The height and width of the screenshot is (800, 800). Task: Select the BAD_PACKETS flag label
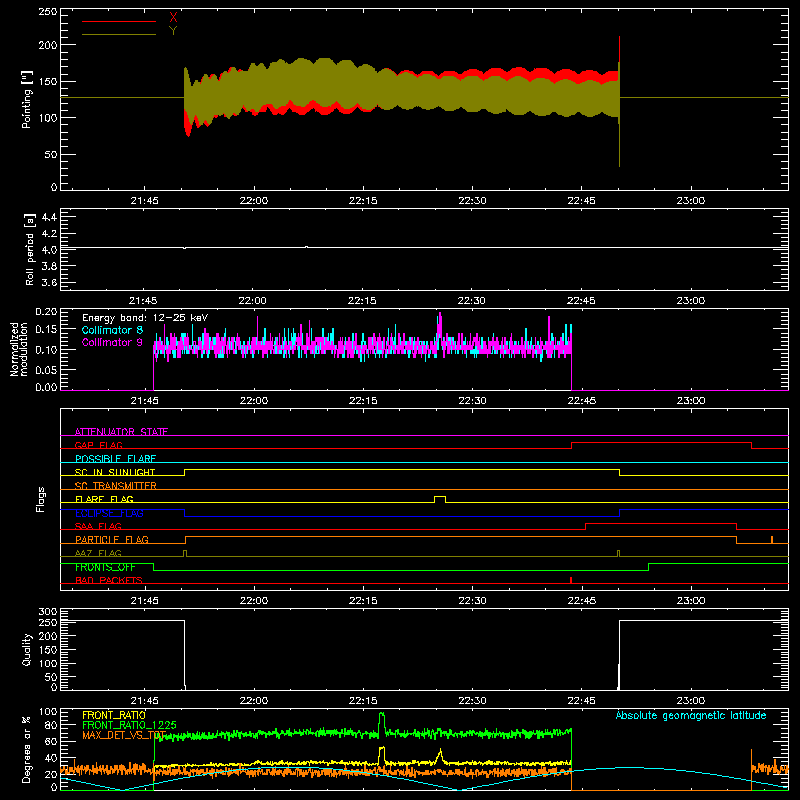(x=109, y=580)
